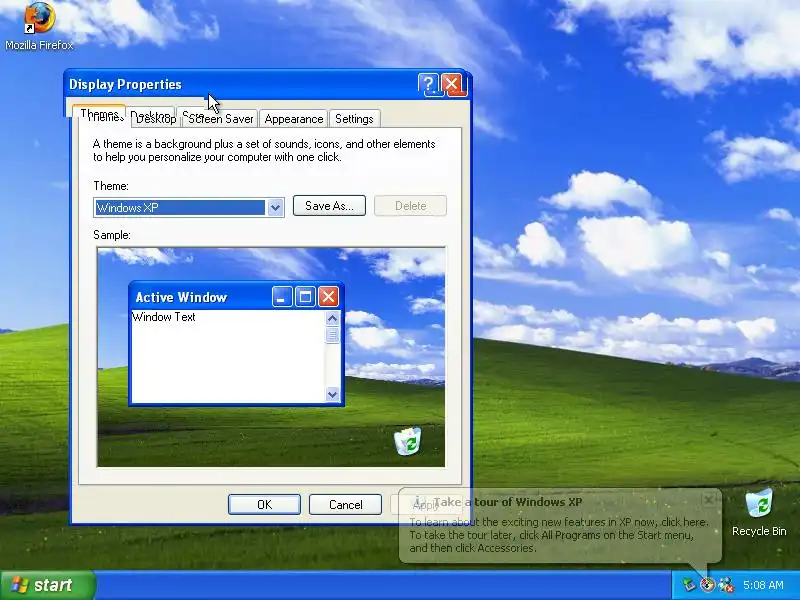Click the sample Active Window minimize icon
The image size is (800, 600).
pos(282,296)
